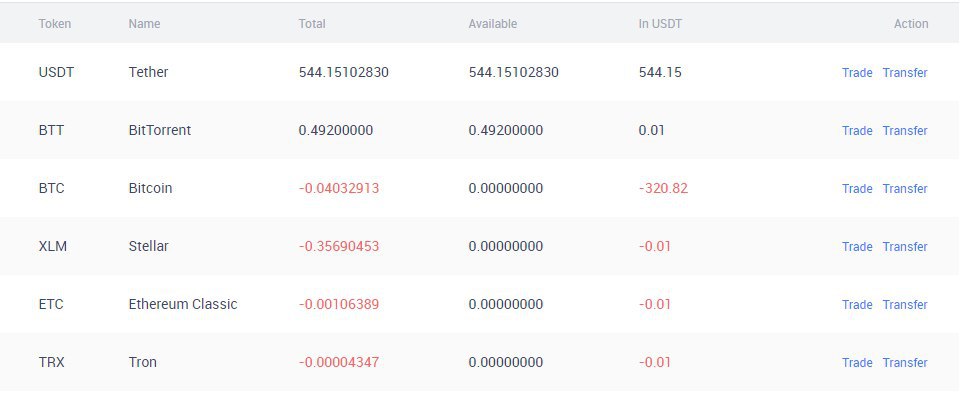This screenshot has height=400, width=968.
Task: Open Transfer for the XLM Stellar row
Action: tap(905, 247)
